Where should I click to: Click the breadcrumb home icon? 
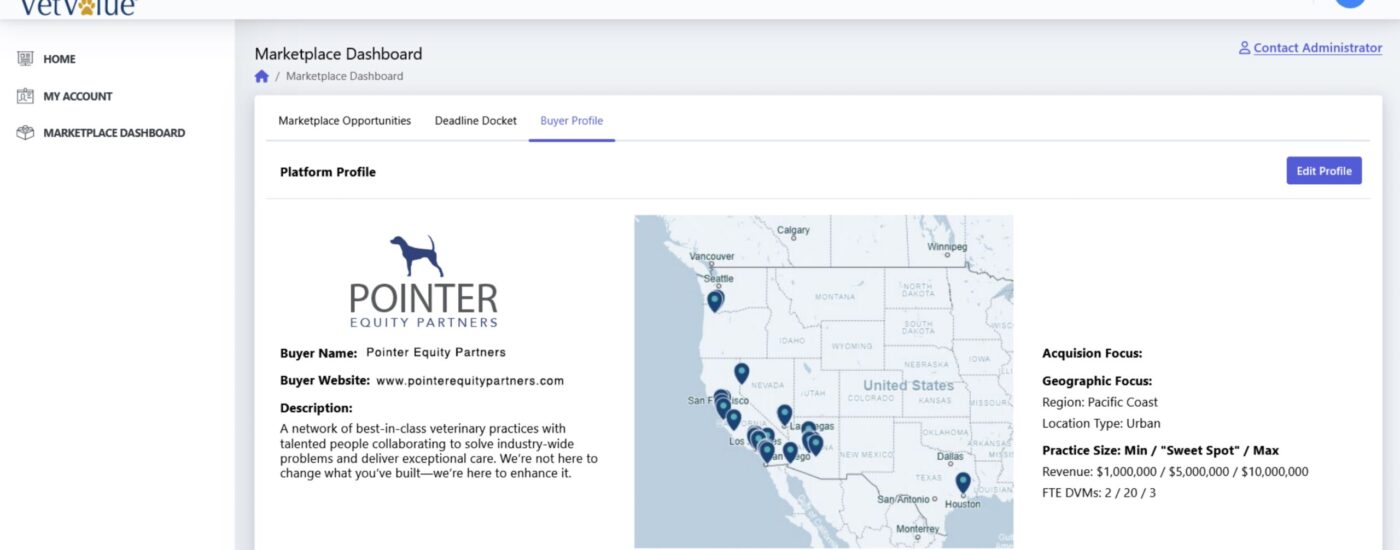262,76
